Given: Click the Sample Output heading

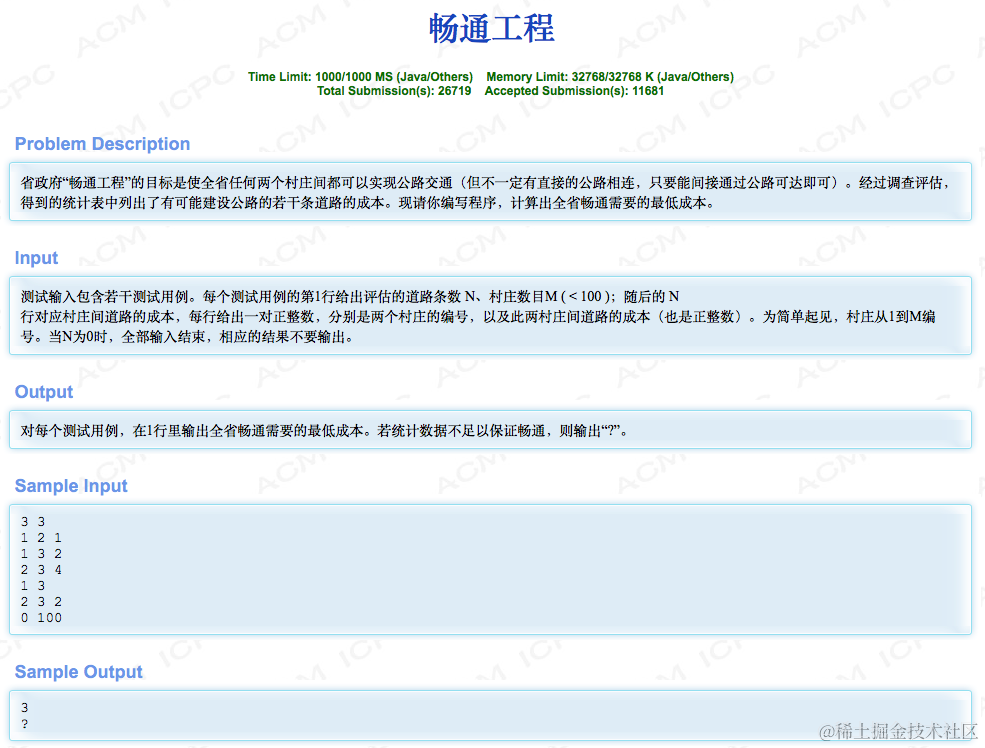Looking at the screenshot, I should [x=79, y=672].
